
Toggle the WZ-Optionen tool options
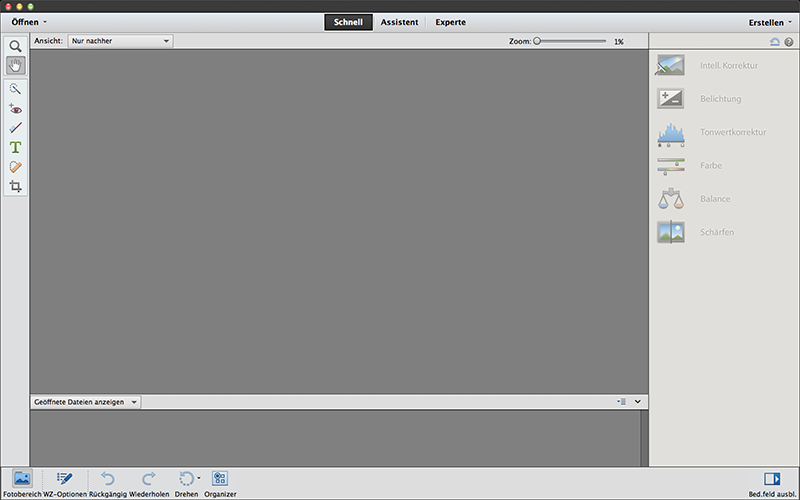pos(65,483)
